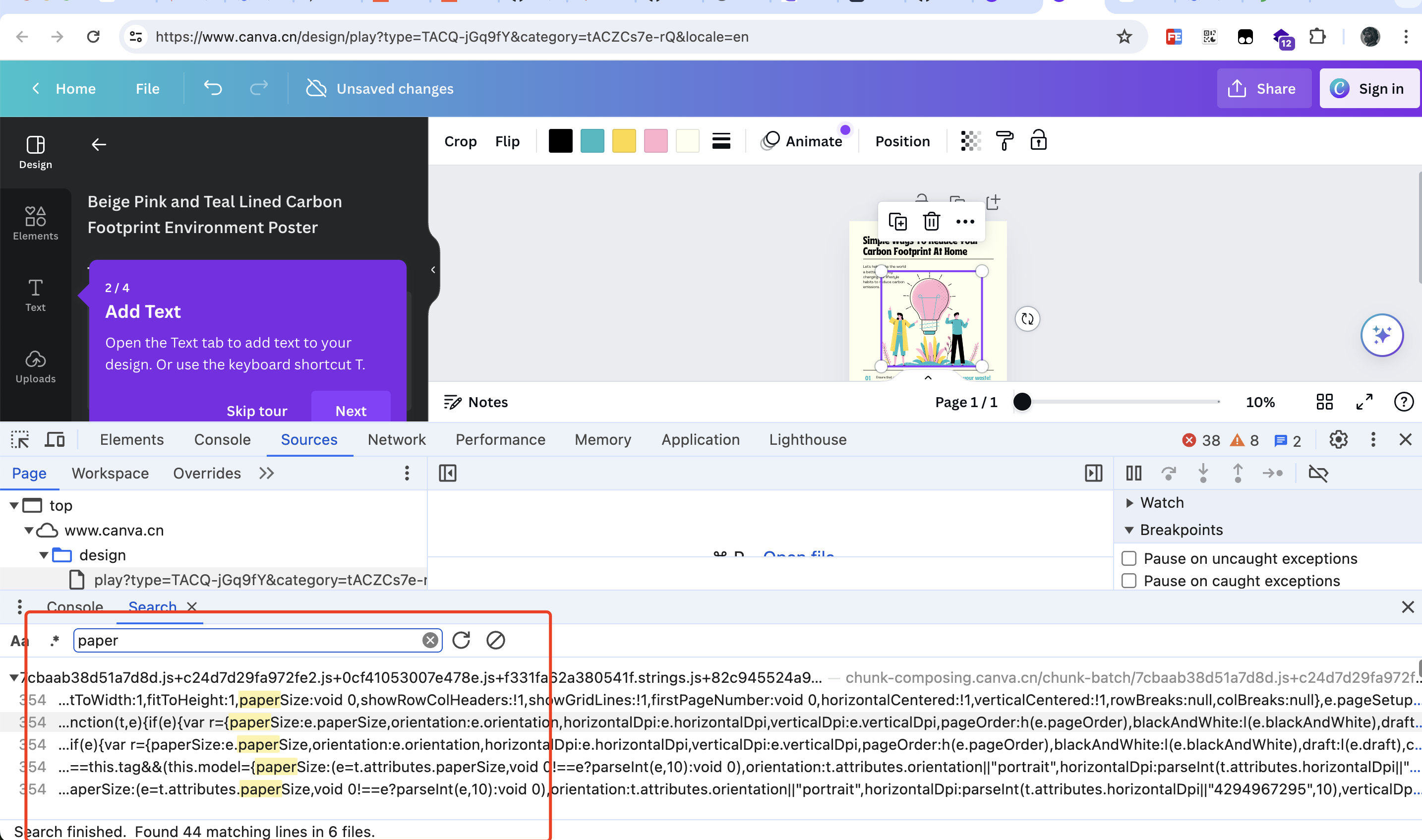Click the Crop tool in toolbar

click(x=461, y=141)
